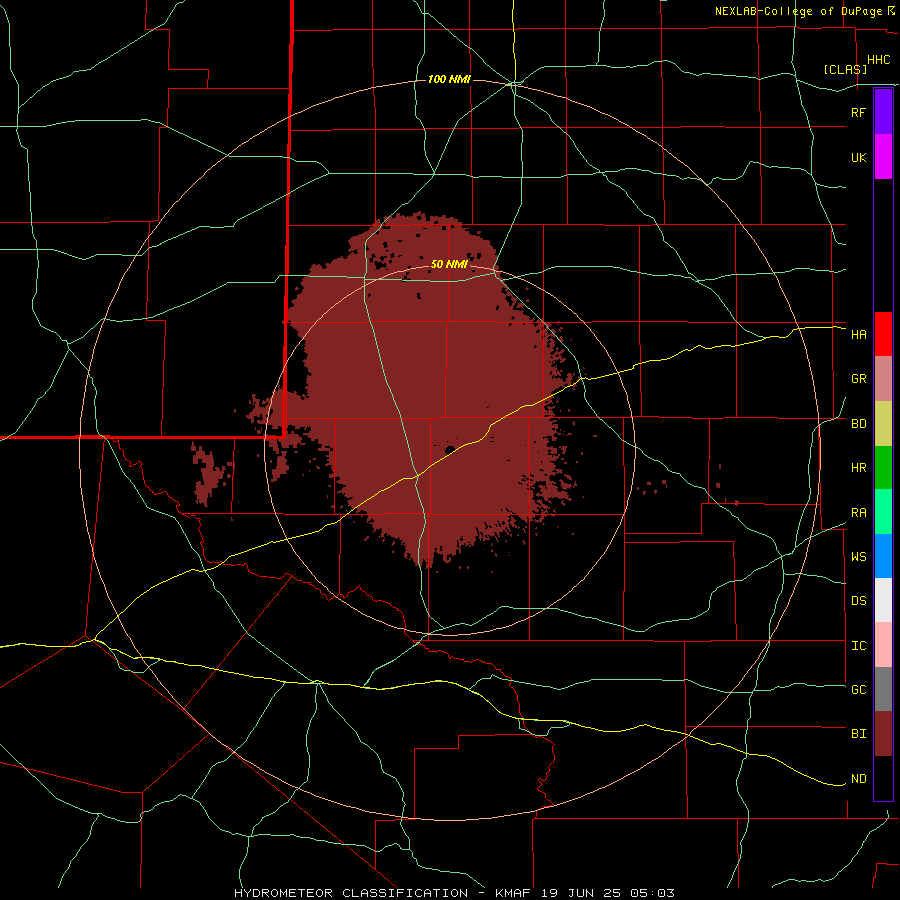Click the 'HYDROMETEOR CLASSIFICATION' title text

tap(351, 893)
